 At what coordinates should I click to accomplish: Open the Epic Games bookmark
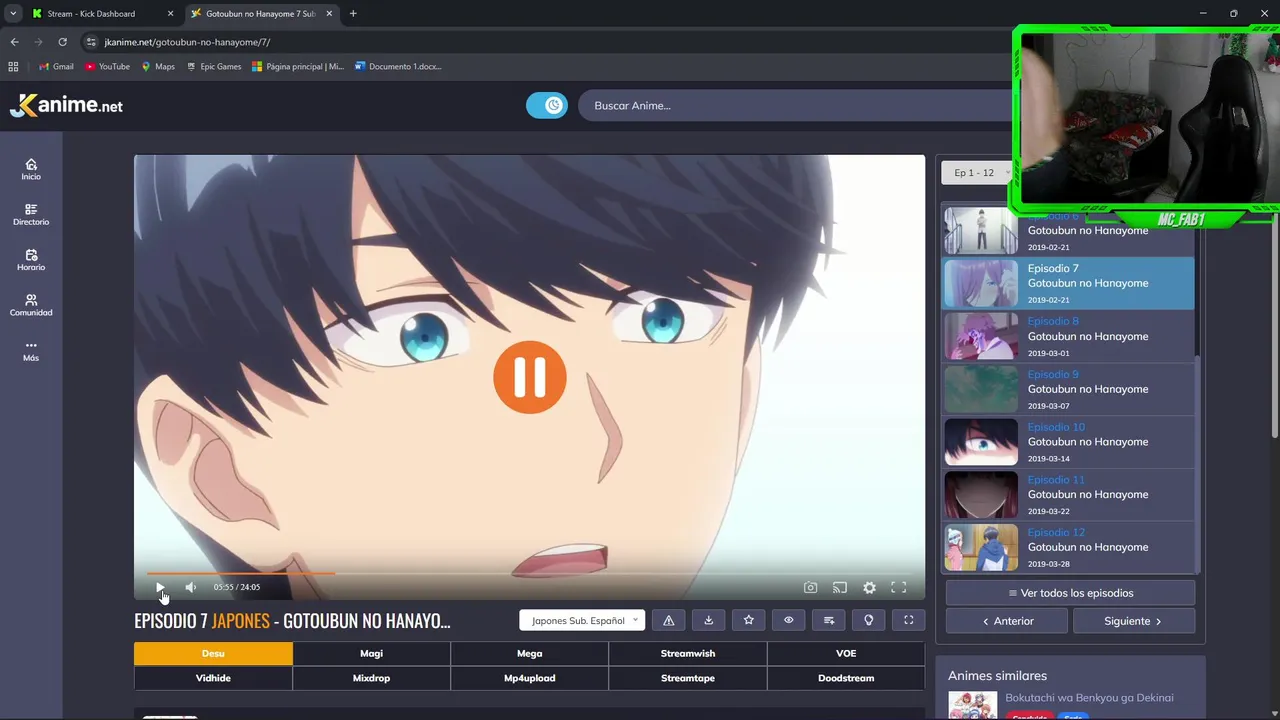click(x=214, y=66)
